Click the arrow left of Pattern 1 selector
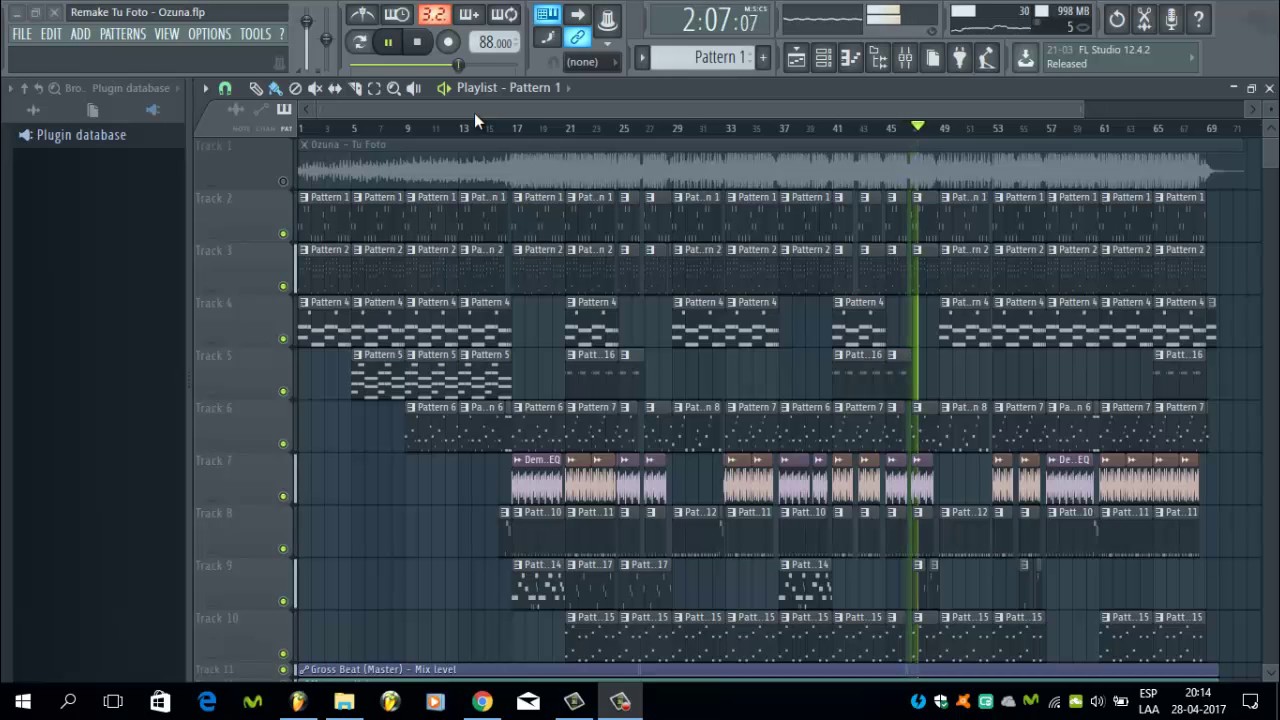The image size is (1280, 720). [643, 57]
